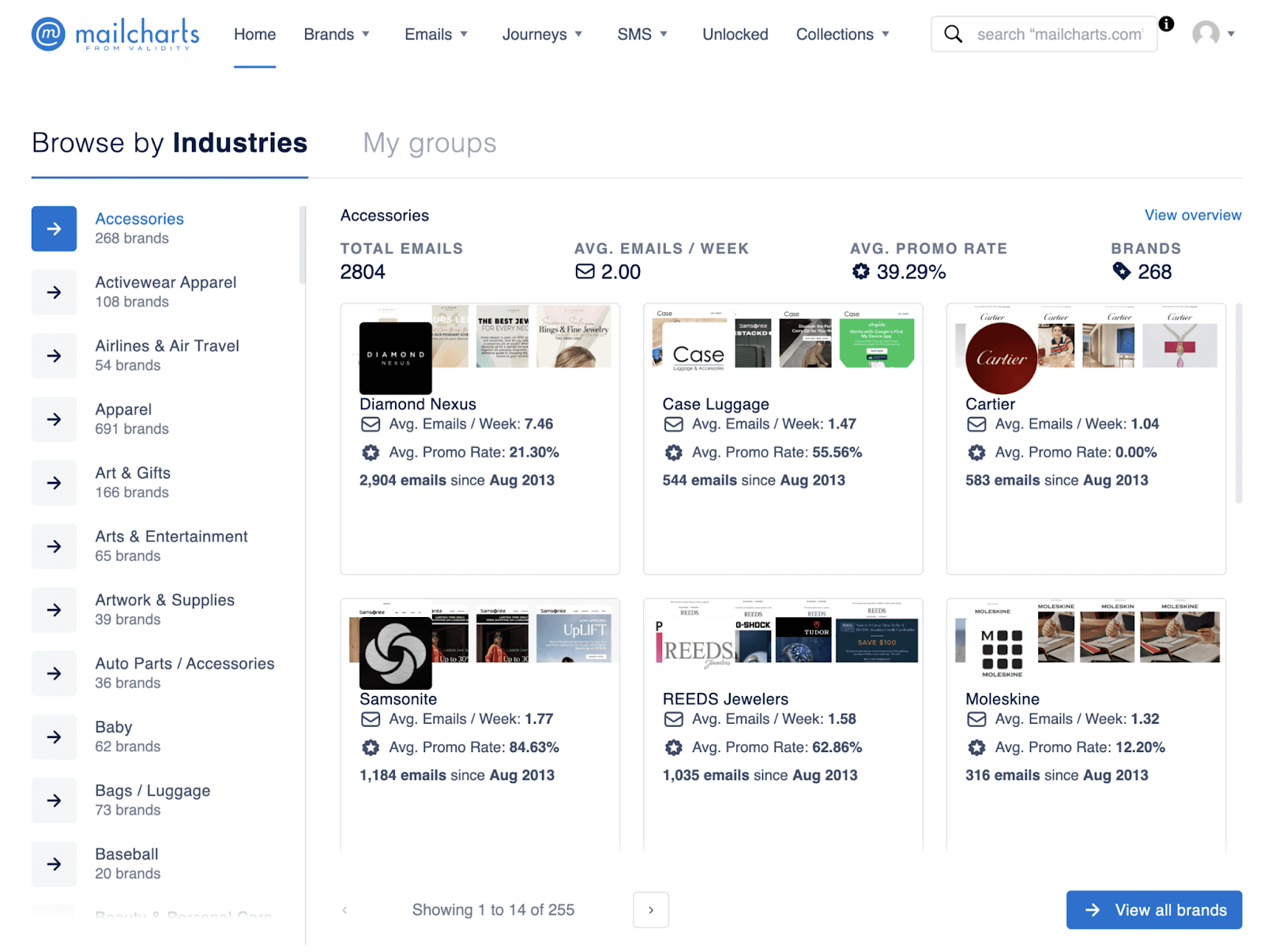1264x952 pixels.
Task: Switch to the My groups tab
Action: (x=429, y=143)
